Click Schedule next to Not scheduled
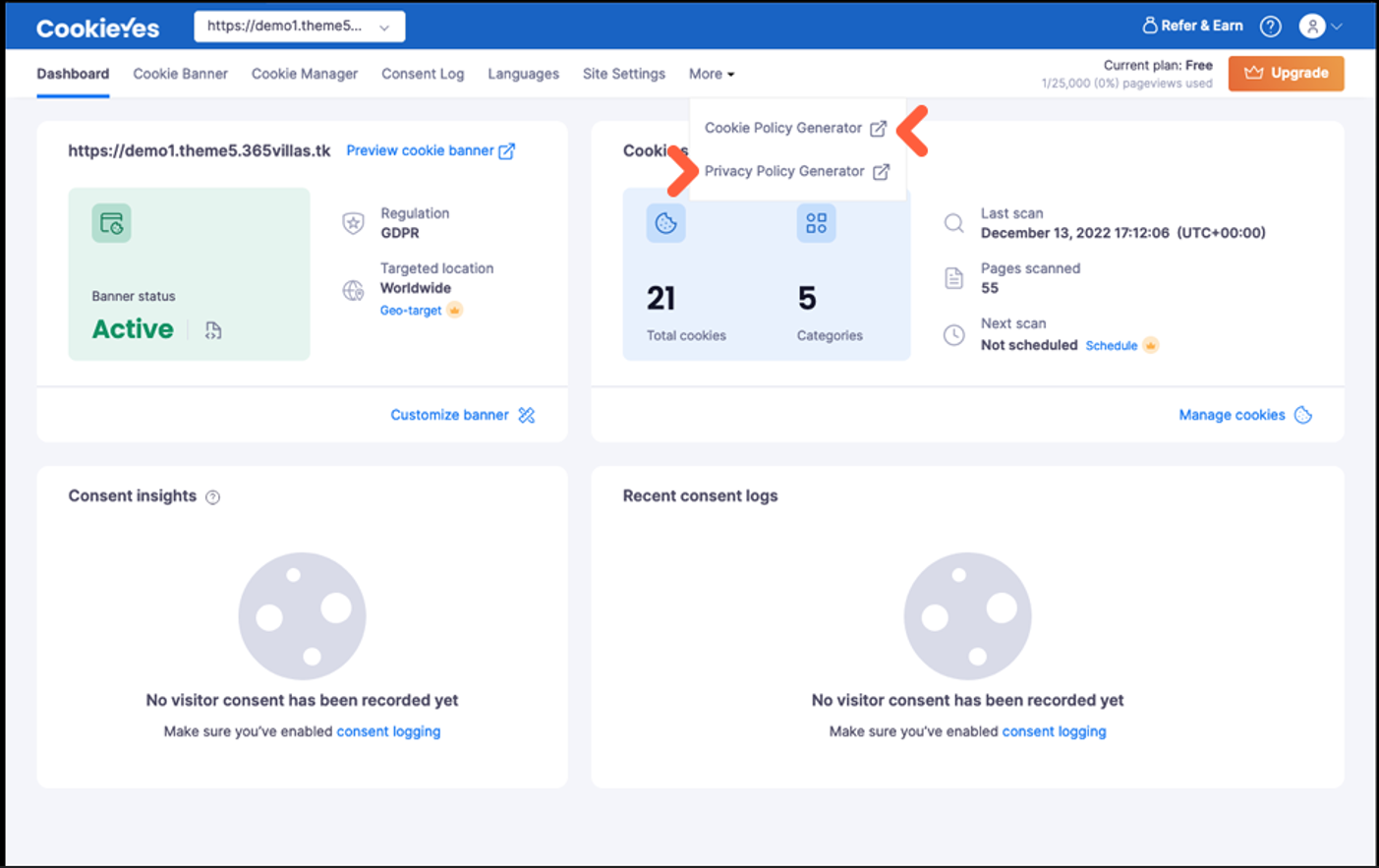 click(x=1111, y=346)
